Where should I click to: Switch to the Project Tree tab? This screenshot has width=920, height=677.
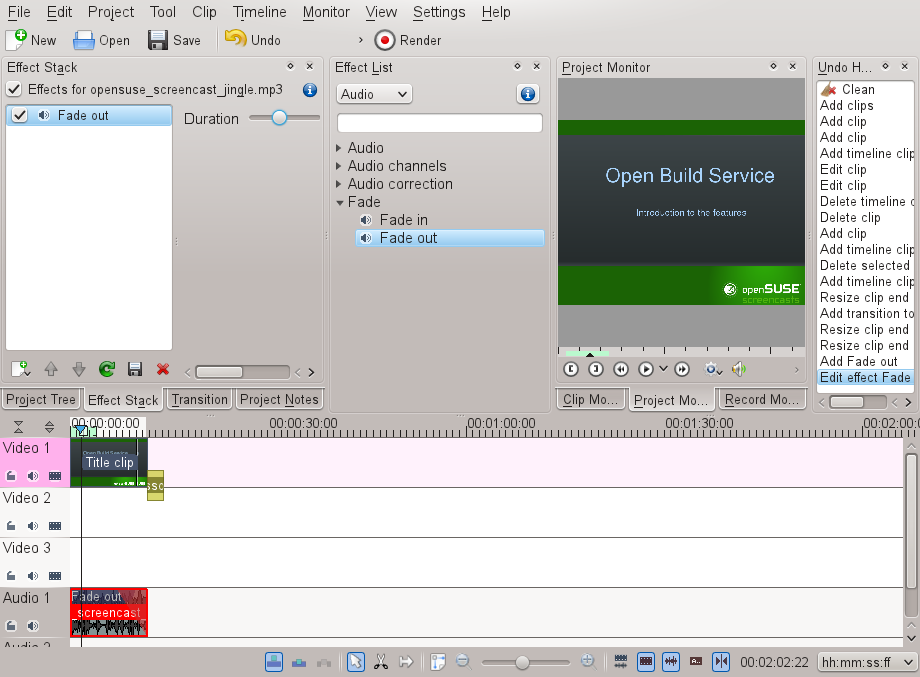click(x=40, y=399)
